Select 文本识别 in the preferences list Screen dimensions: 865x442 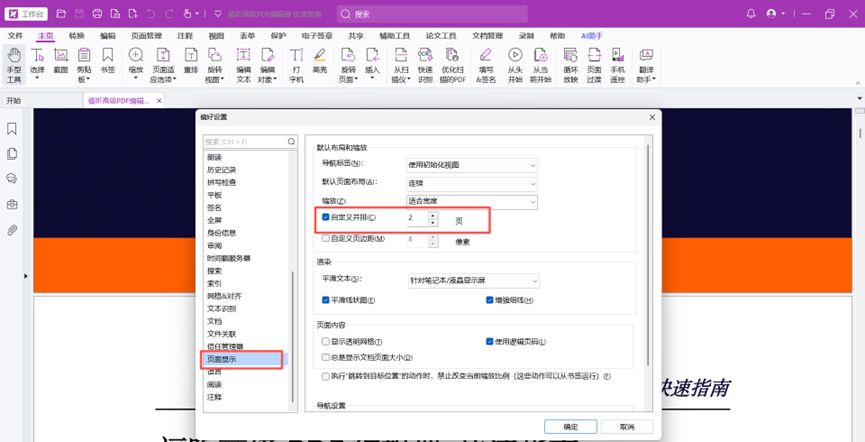coord(221,309)
